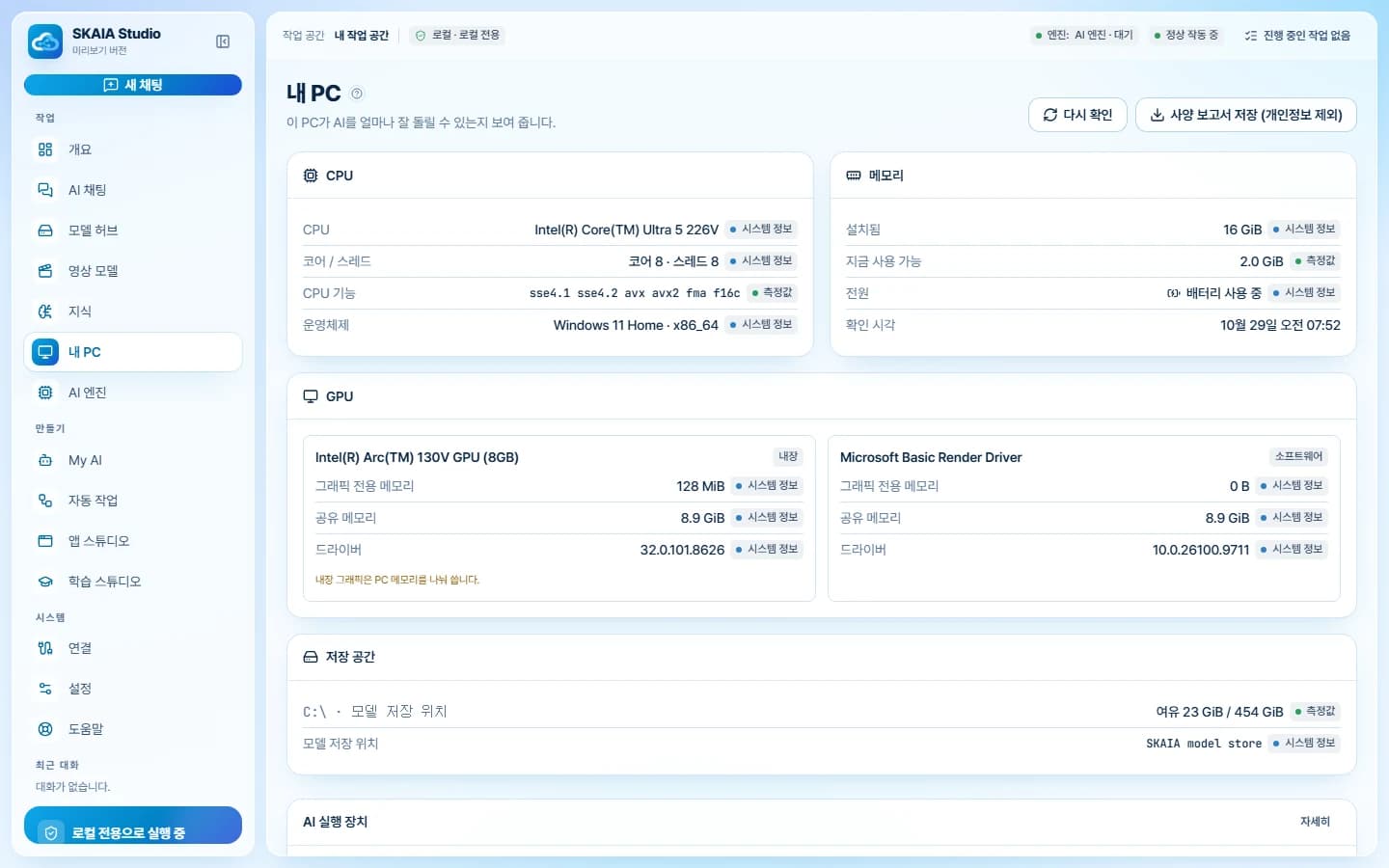The image size is (1389, 868).
Task: Collapse the sidebar with the panel icon
Action: click(x=223, y=41)
